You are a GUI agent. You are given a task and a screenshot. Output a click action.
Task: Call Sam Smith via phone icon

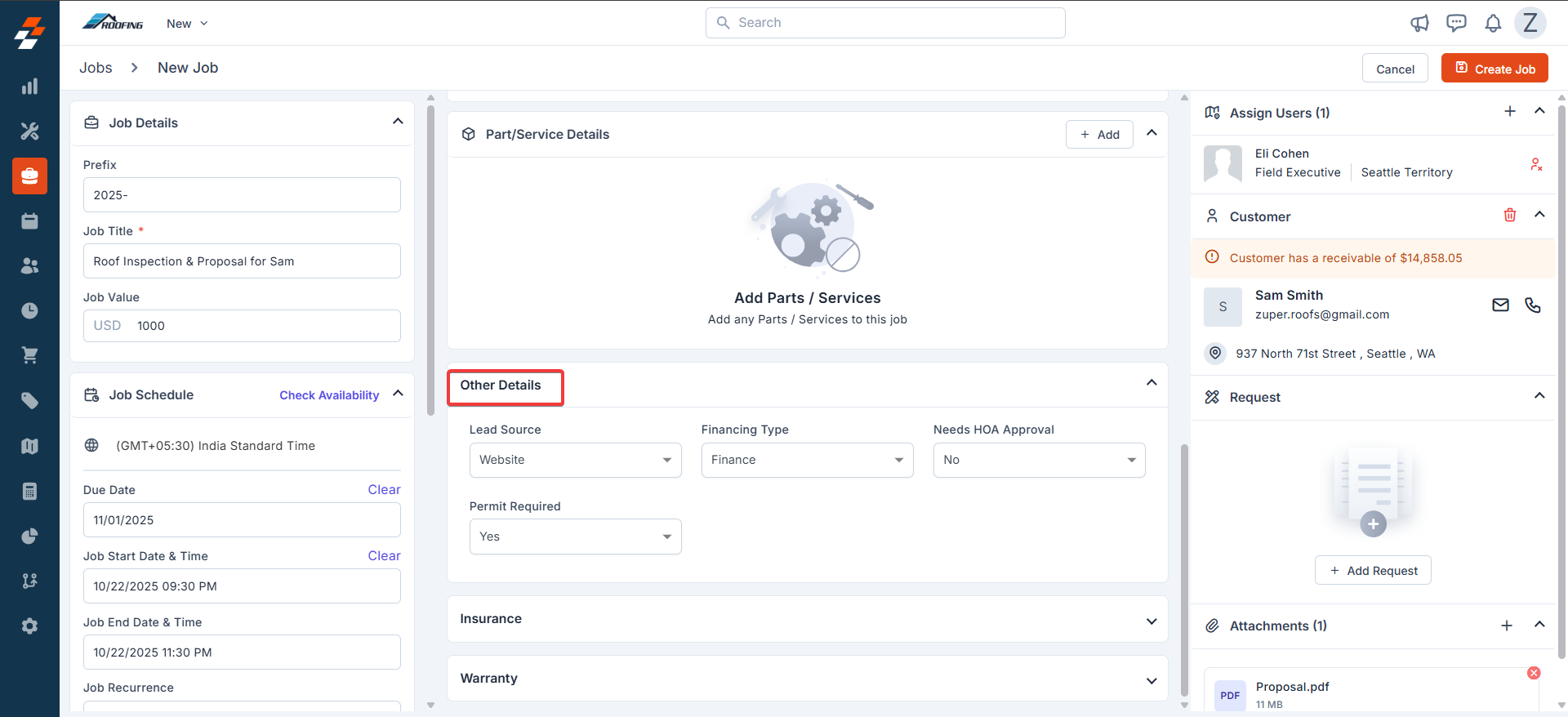[1533, 305]
